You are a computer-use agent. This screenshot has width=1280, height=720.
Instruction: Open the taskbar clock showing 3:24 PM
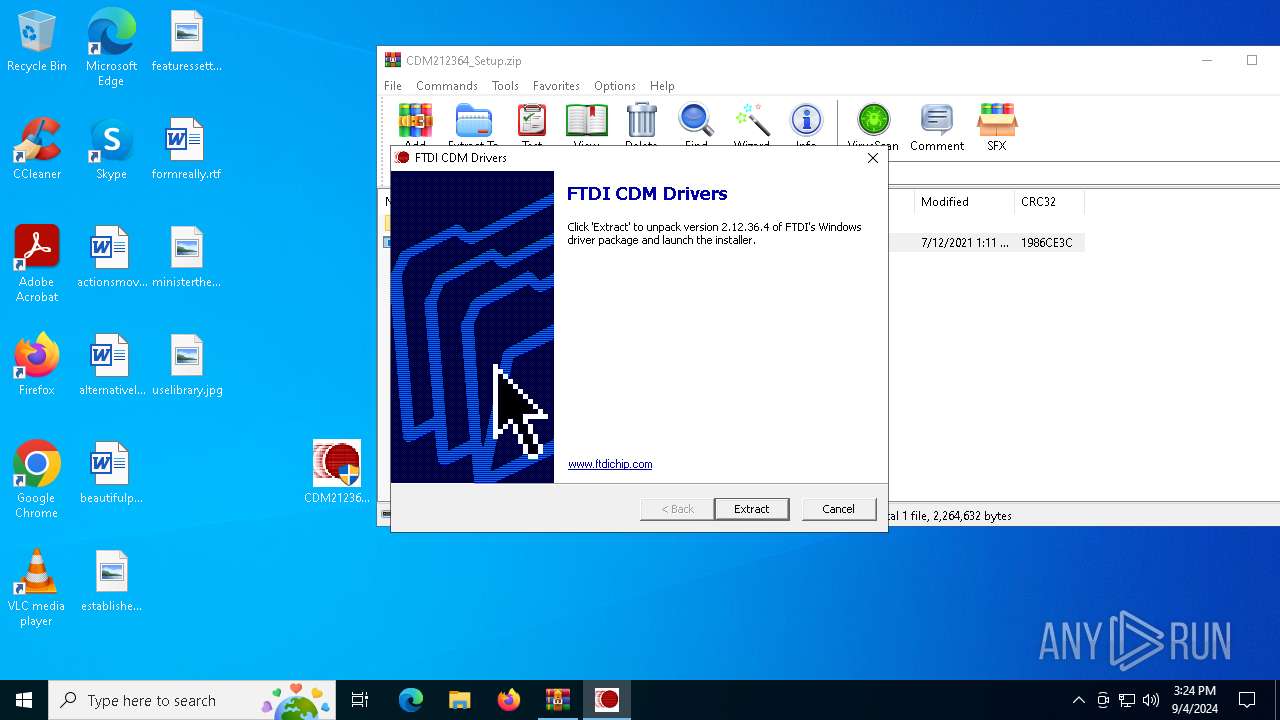pos(1194,700)
